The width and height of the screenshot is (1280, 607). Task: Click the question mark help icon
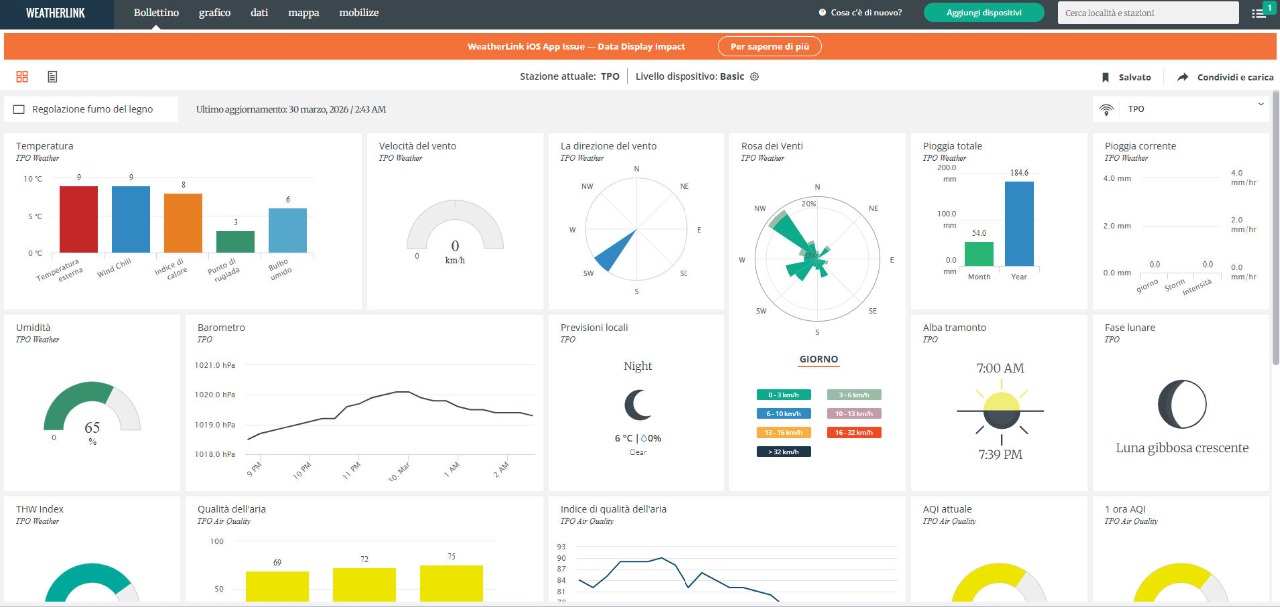[822, 13]
